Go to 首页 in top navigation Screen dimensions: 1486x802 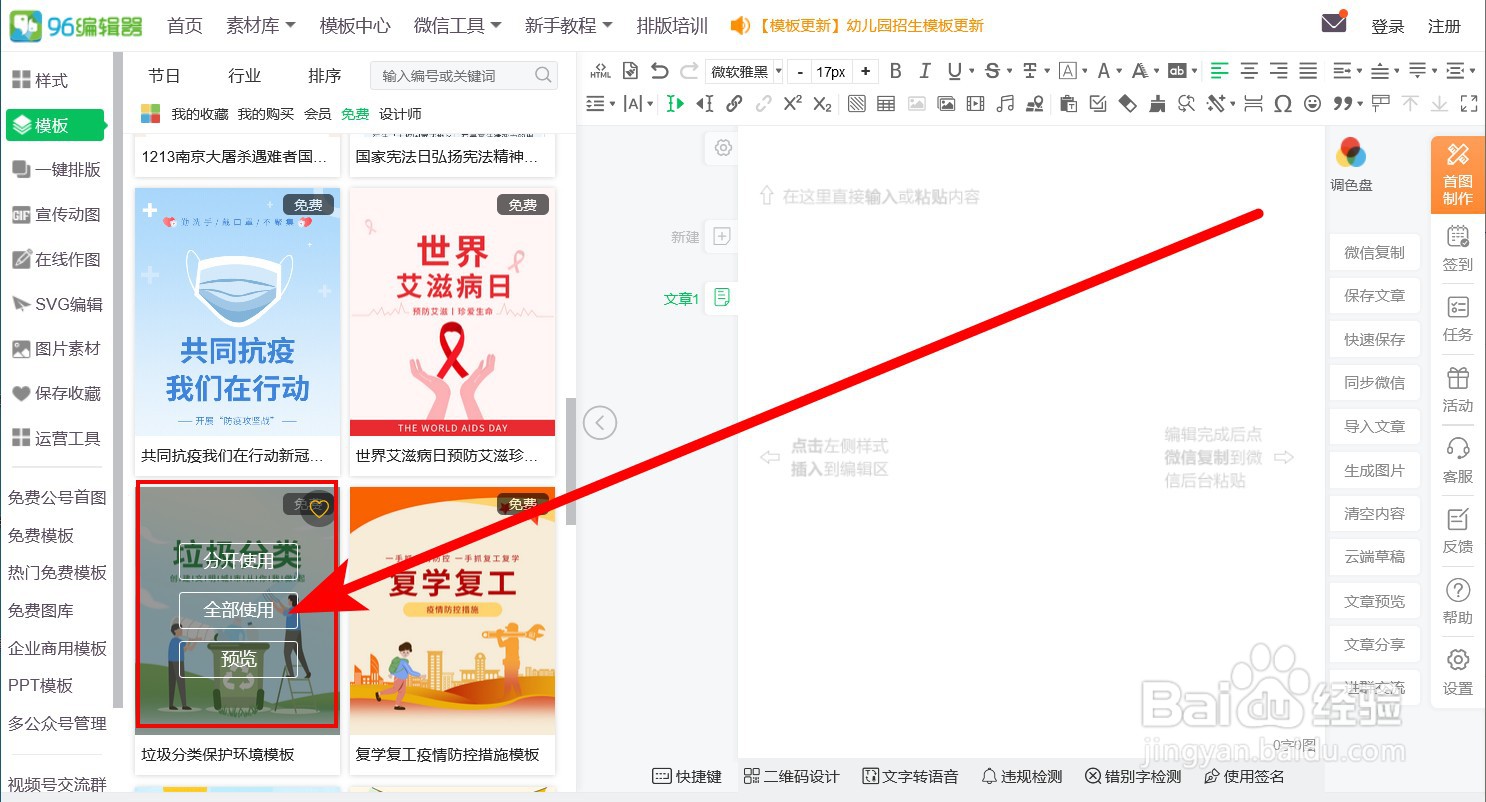pyautogui.click(x=185, y=26)
